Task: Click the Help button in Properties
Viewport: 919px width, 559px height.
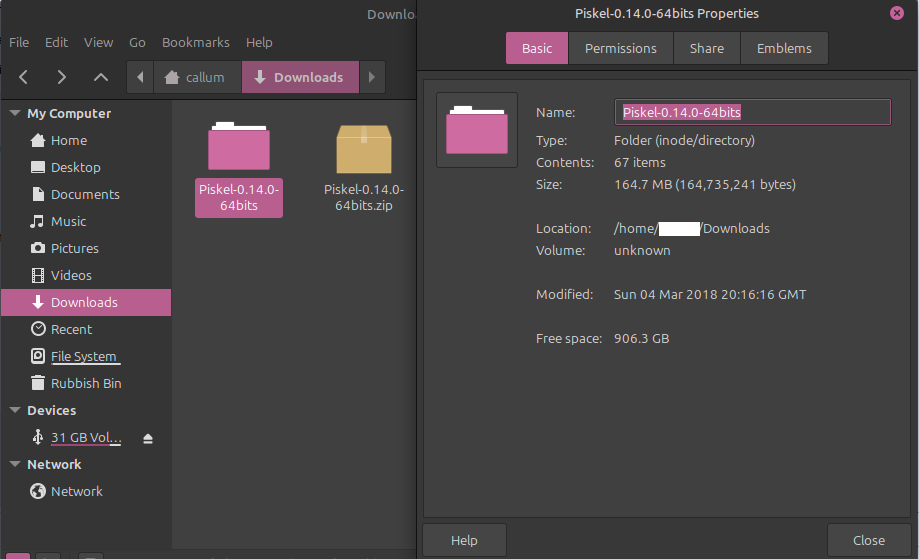Action: (464, 540)
